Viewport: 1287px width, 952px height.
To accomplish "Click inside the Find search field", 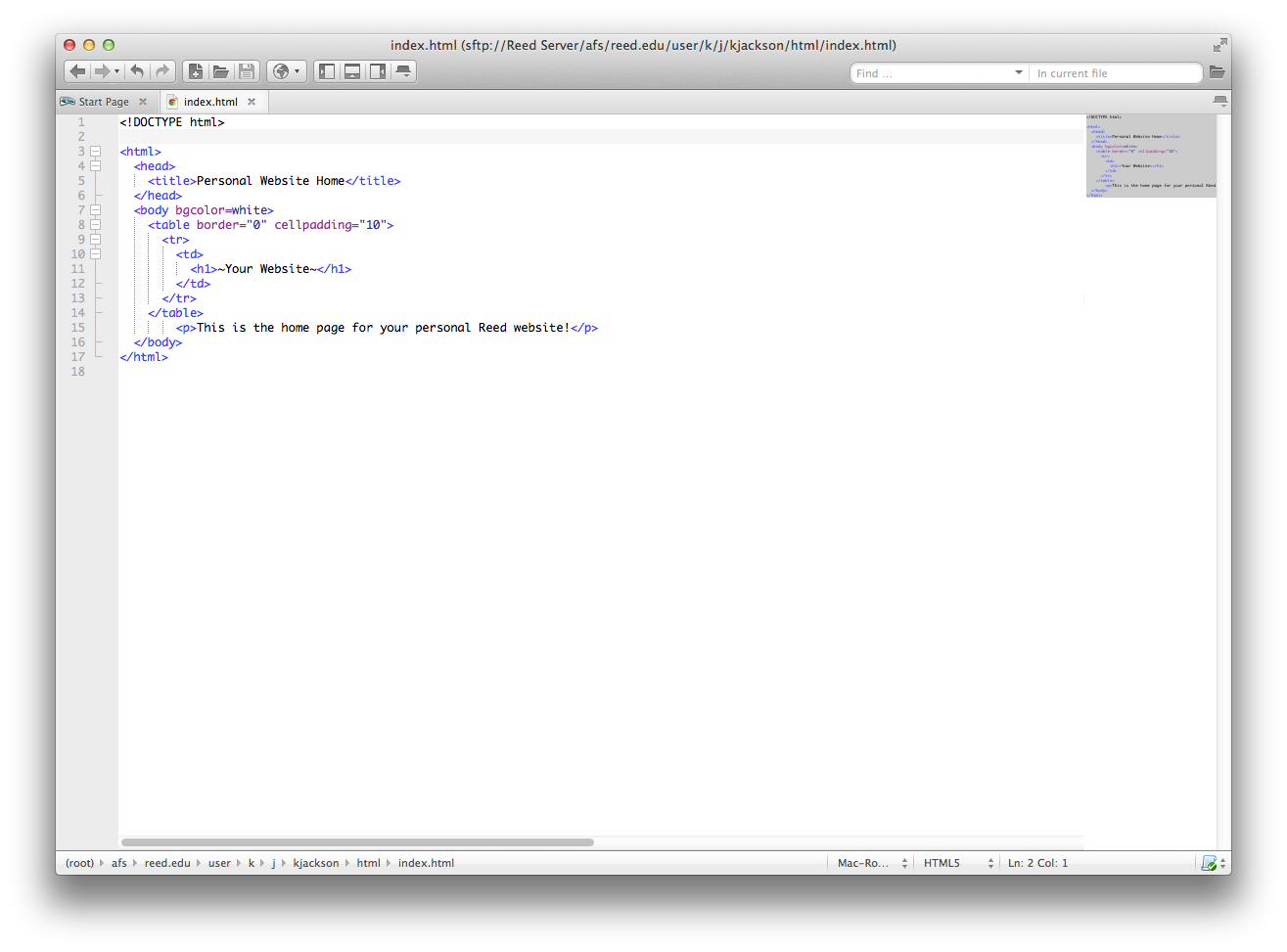I will 930,72.
